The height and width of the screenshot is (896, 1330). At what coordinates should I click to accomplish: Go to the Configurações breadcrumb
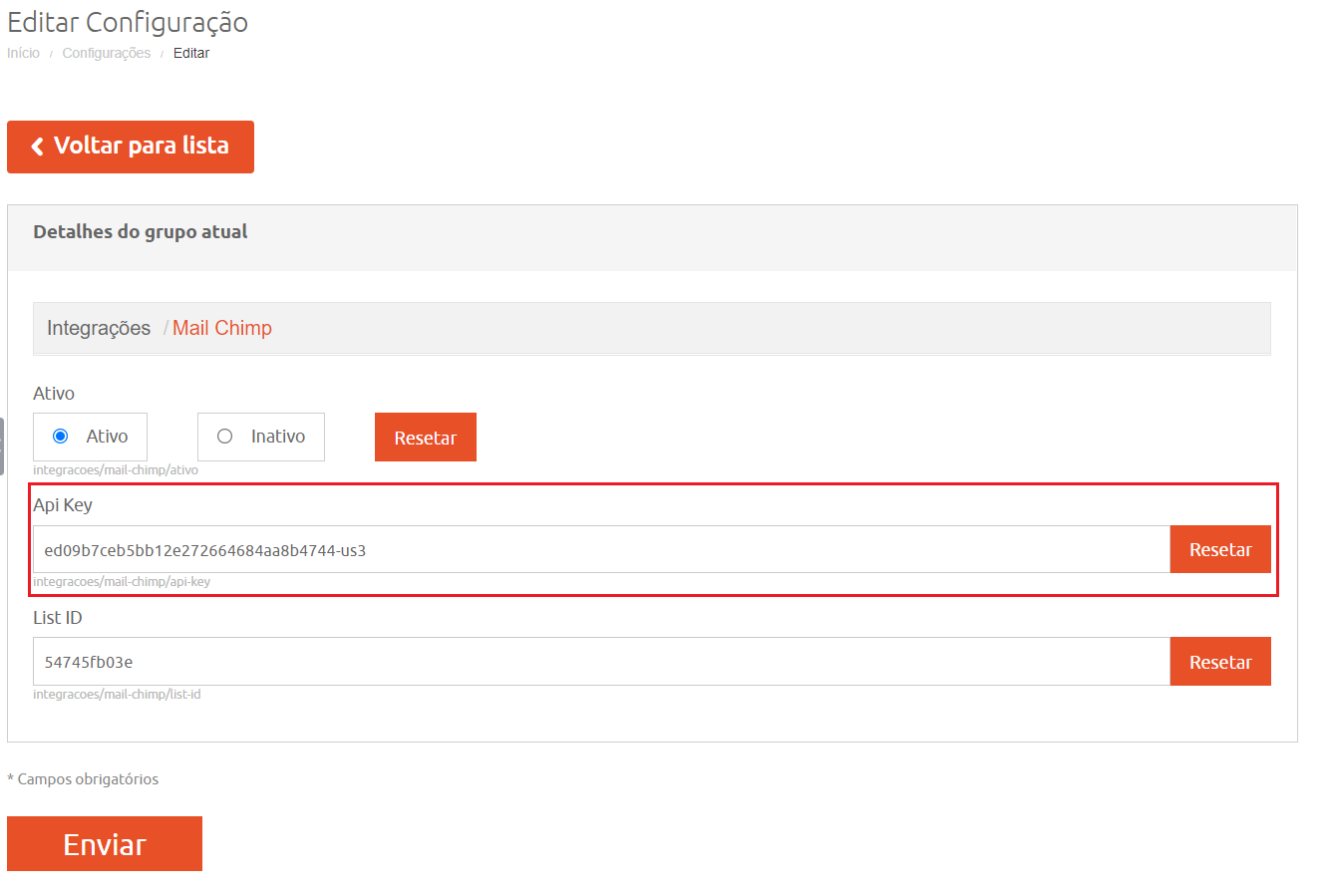tap(107, 53)
